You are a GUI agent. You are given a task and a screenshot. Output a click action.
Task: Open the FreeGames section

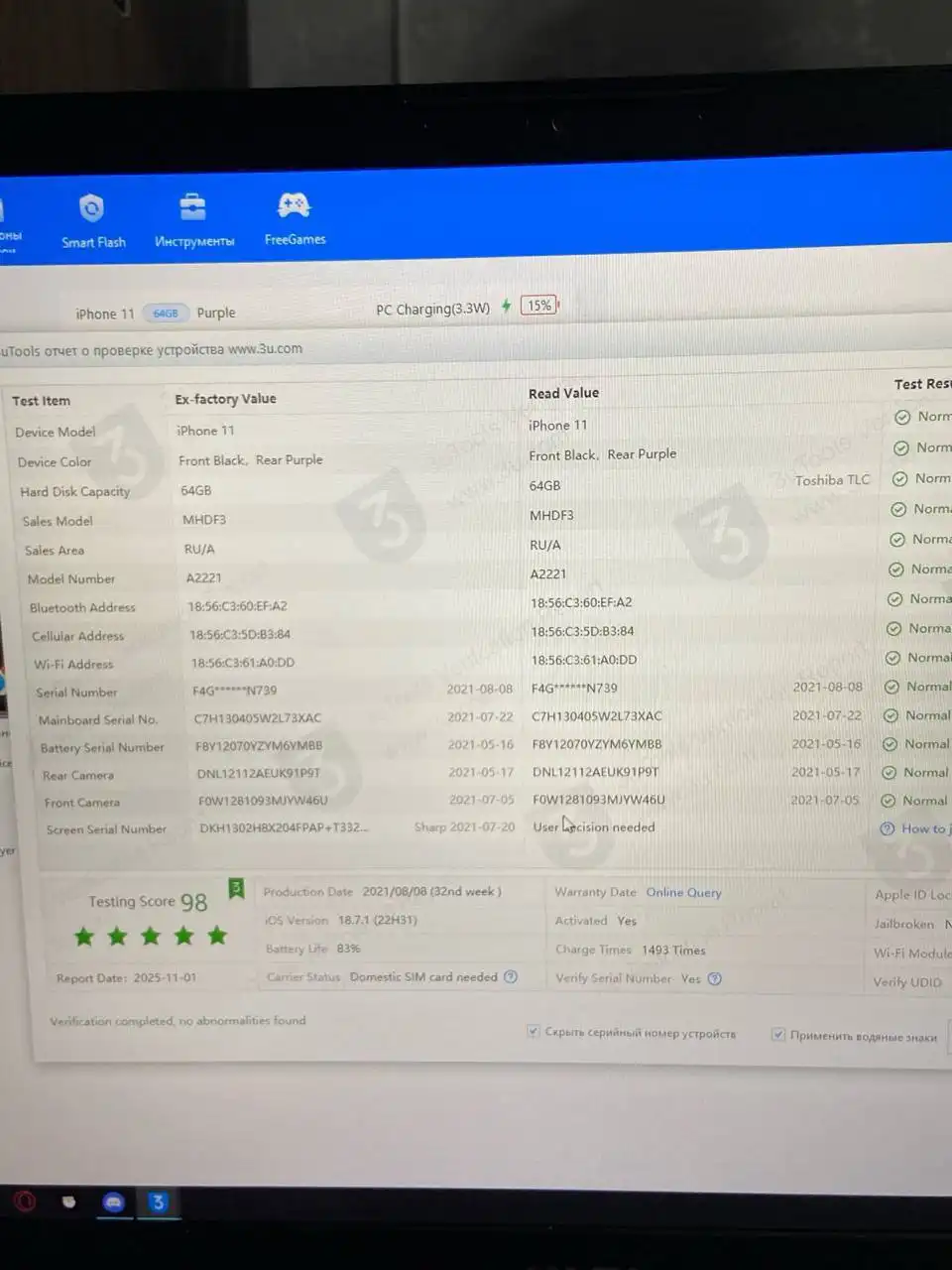(295, 218)
